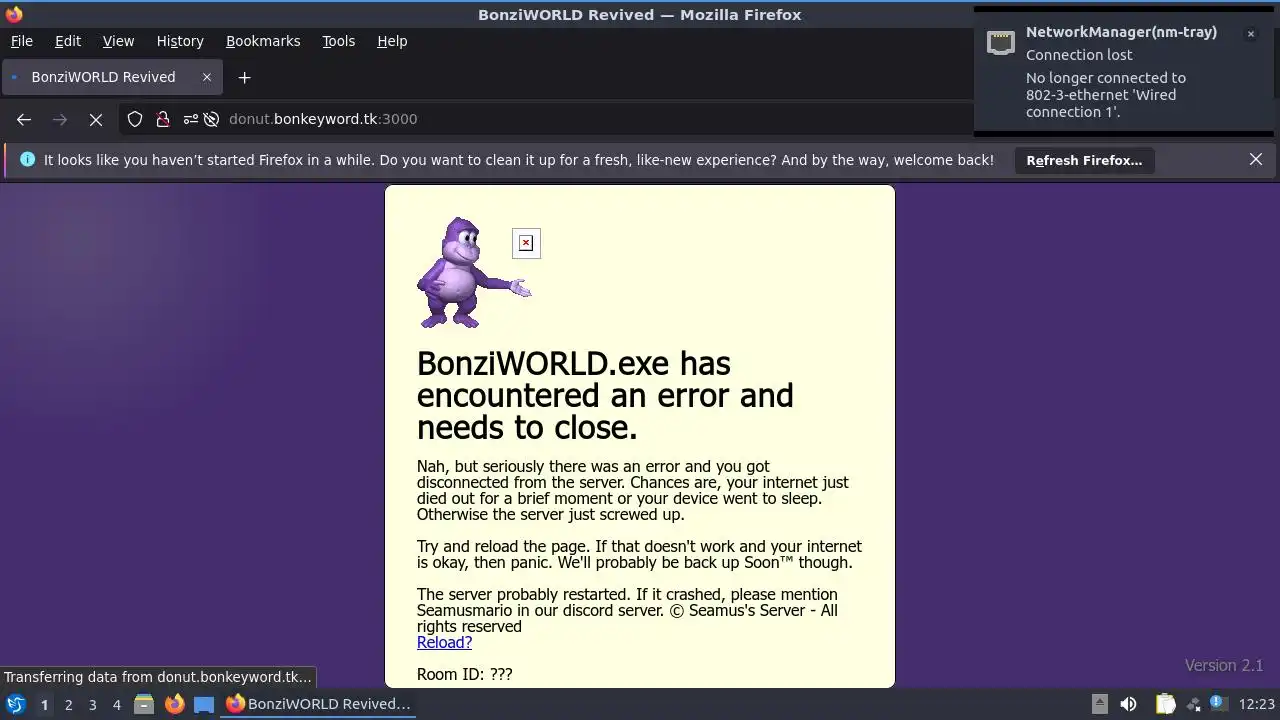Open the View menu
Screen dimensions: 1280x720
point(118,41)
